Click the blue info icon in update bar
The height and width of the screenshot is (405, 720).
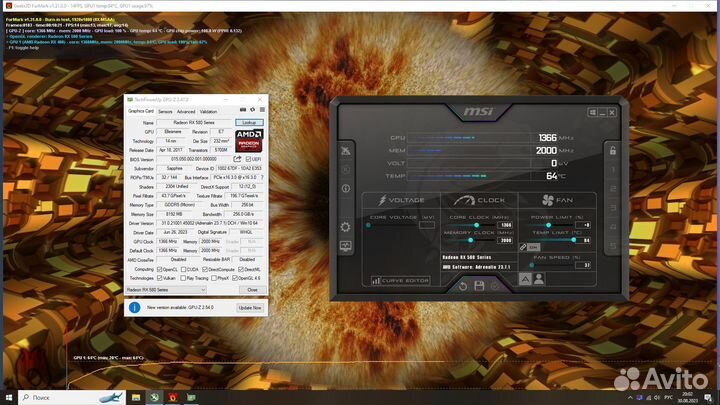click(x=135, y=307)
